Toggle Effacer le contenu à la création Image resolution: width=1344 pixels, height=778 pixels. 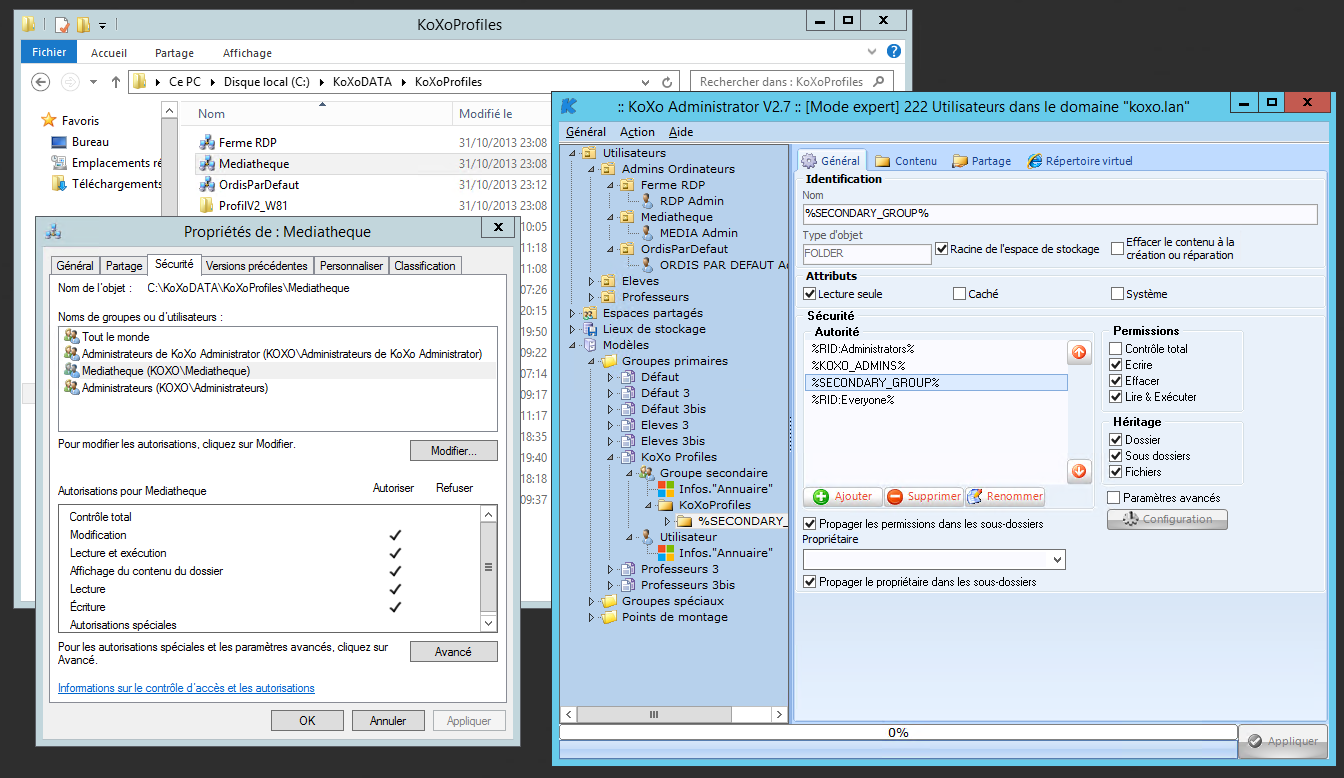point(1117,248)
